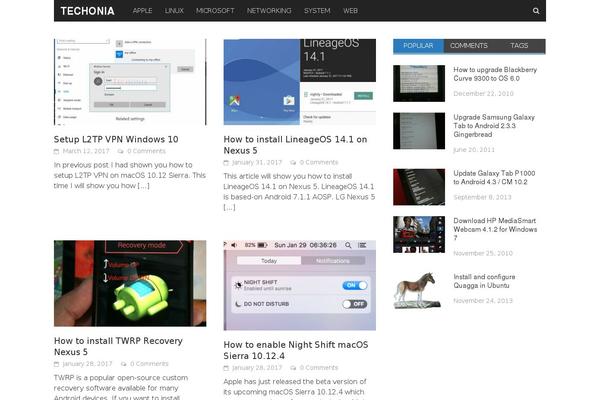Click the date 'November 25, 2010'
Screen dimensions: 600x400
click(x=483, y=253)
